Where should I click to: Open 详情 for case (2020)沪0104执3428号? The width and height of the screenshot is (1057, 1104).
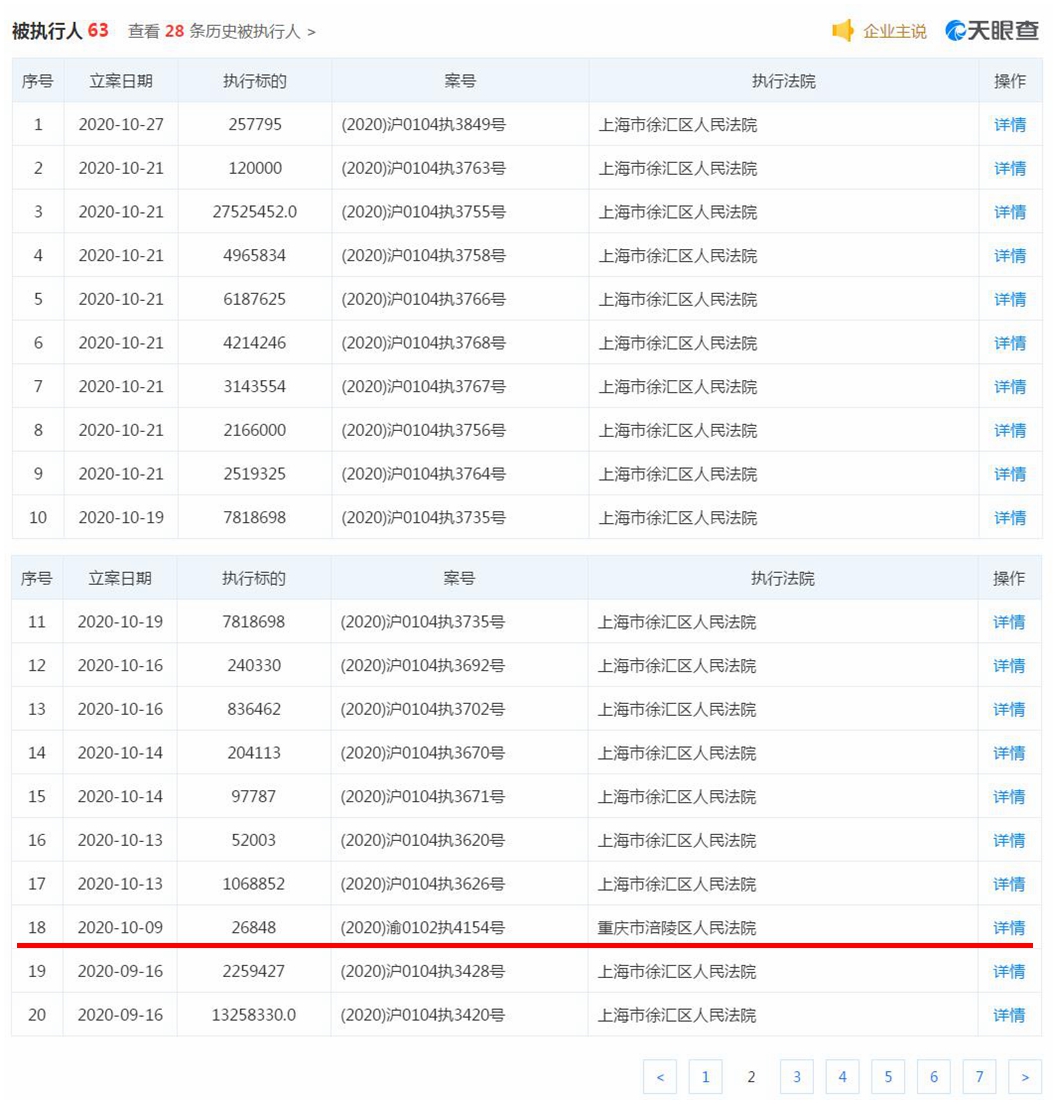[1010, 971]
